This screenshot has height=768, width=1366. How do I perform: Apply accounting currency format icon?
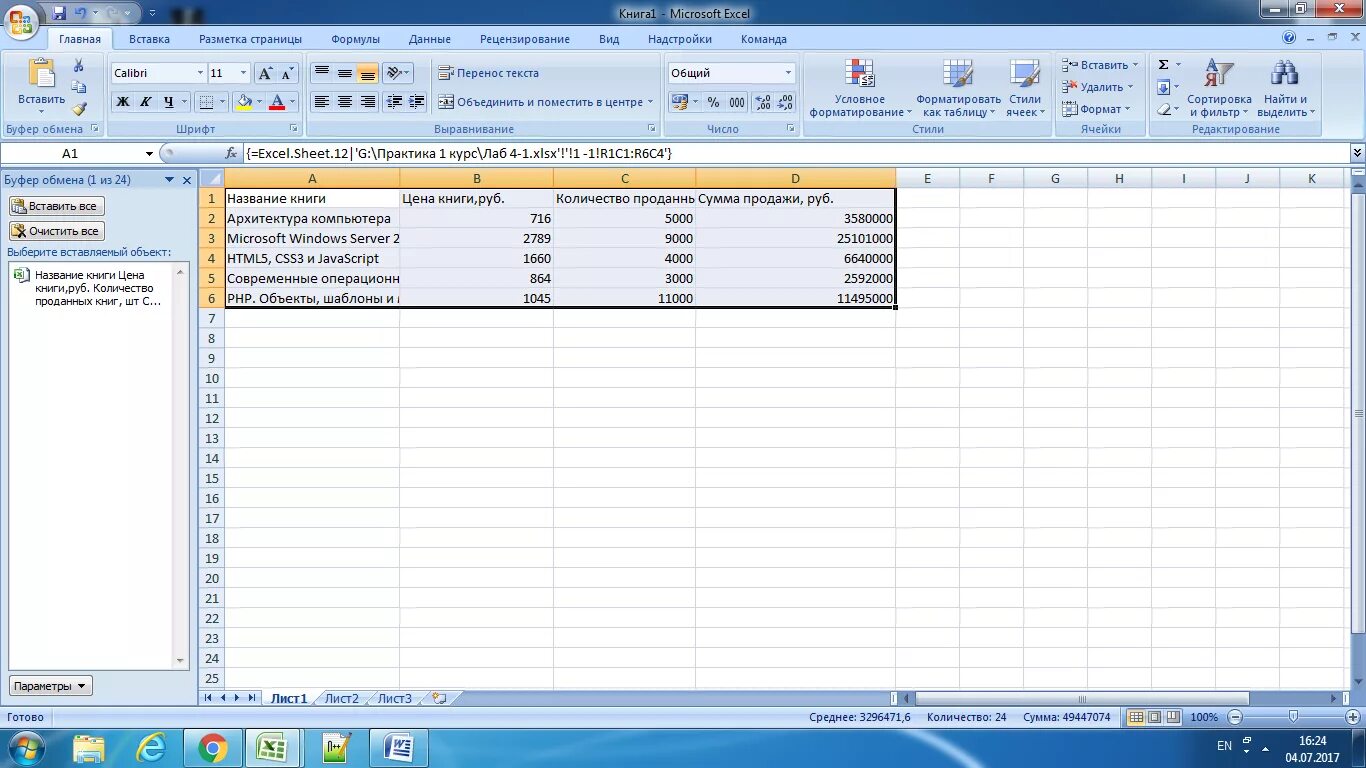[679, 102]
